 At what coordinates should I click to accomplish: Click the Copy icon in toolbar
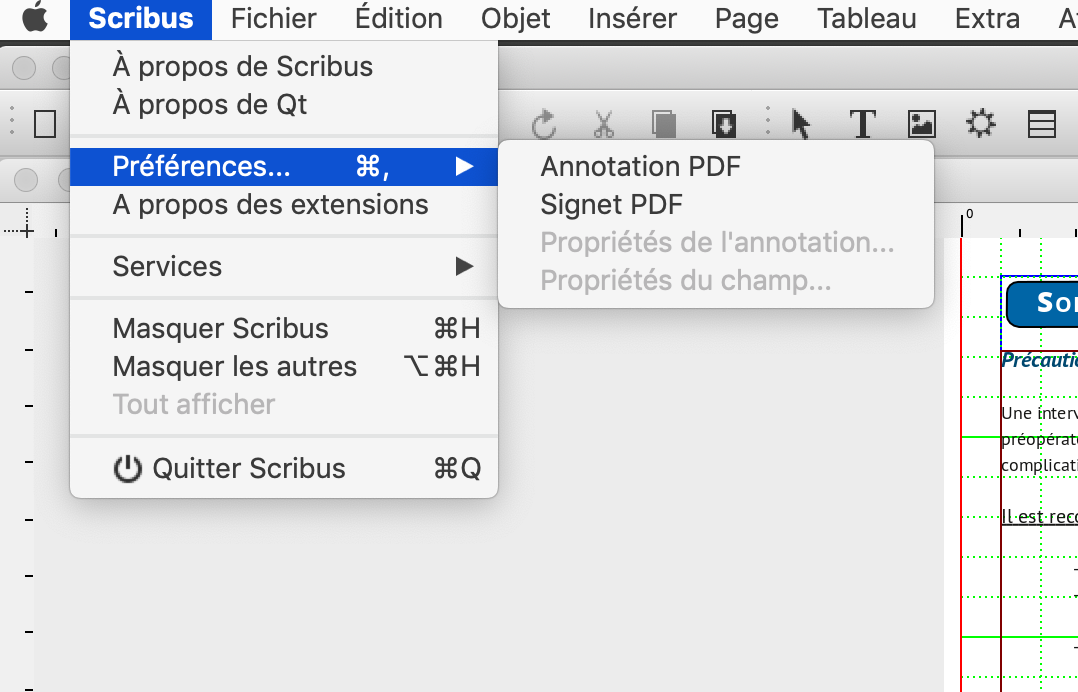pyautogui.click(x=663, y=124)
